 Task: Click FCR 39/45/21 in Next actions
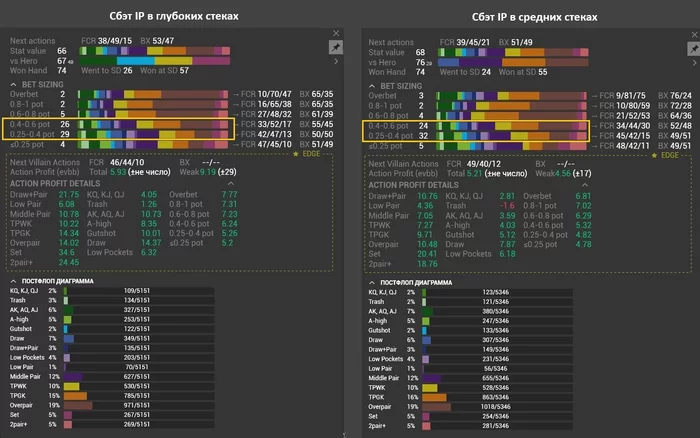464,42
